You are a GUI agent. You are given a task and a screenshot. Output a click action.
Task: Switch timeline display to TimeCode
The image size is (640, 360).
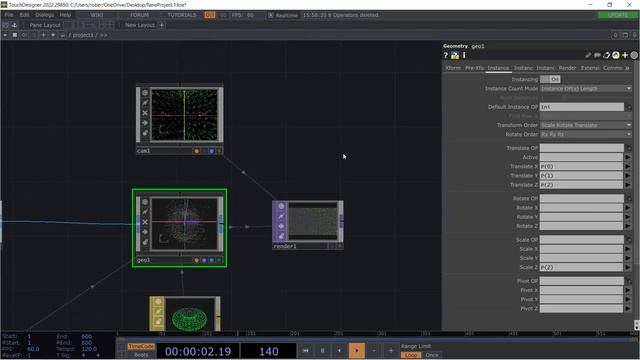pyautogui.click(x=141, y=347)
